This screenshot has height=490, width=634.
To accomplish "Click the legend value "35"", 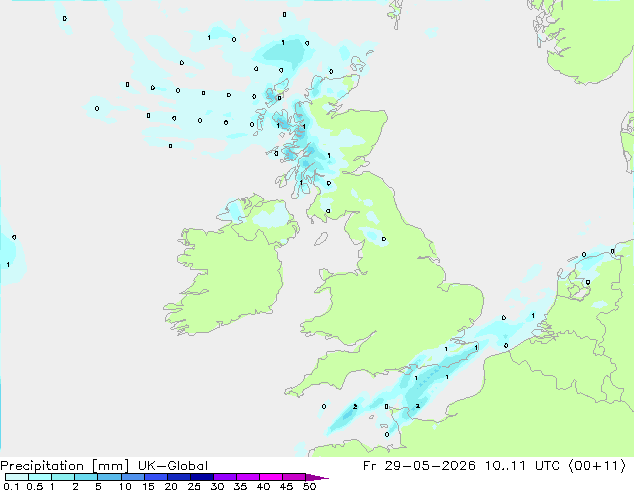I will (x=240, y=486).
